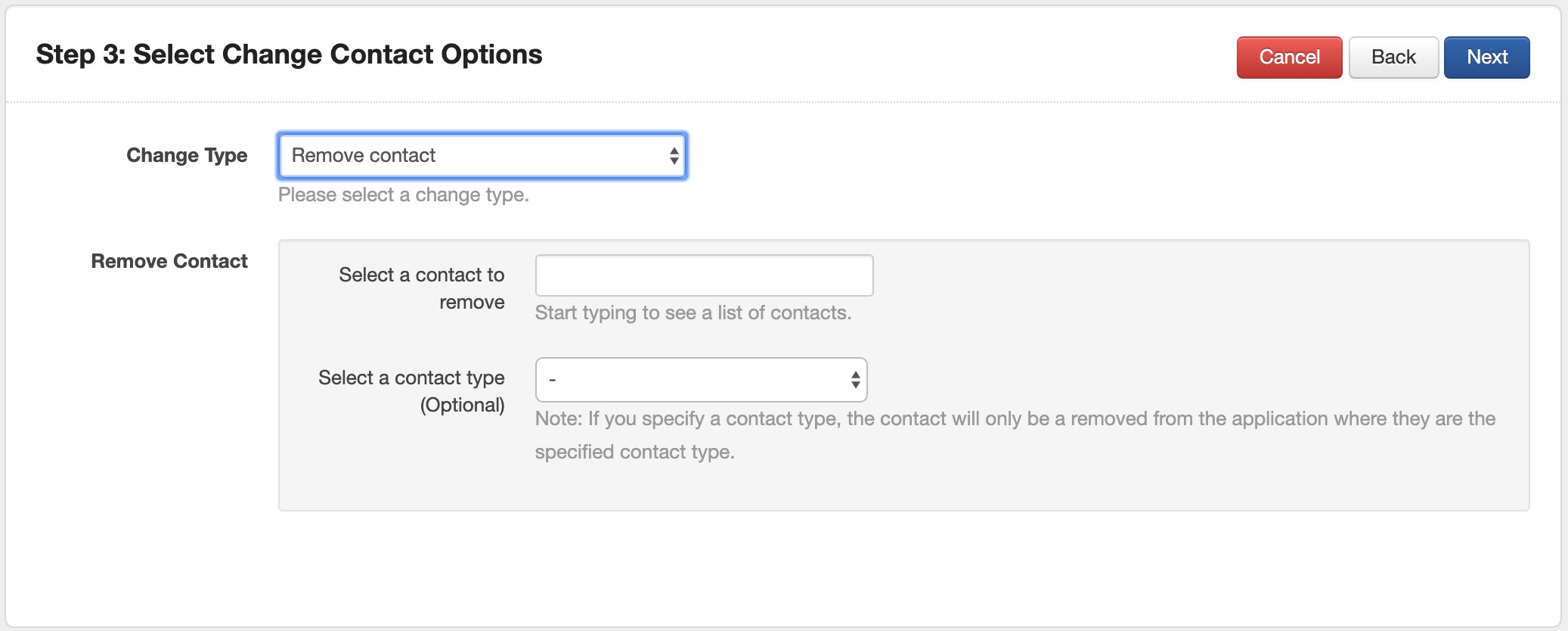
Task: Click the 'Please select a change type' hint
Action: [403, 195]
